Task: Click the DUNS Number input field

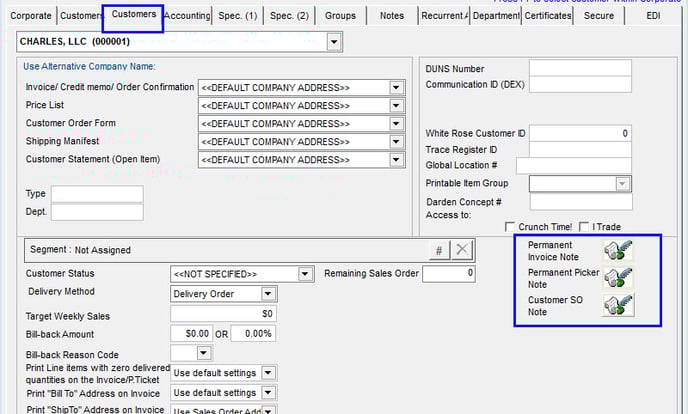Action: [x=580, y=68]
